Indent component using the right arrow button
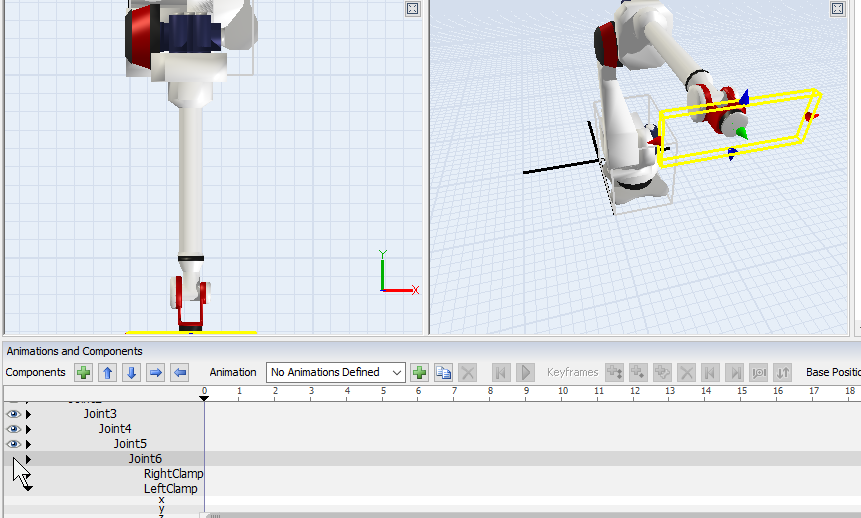 pos(155,372)
